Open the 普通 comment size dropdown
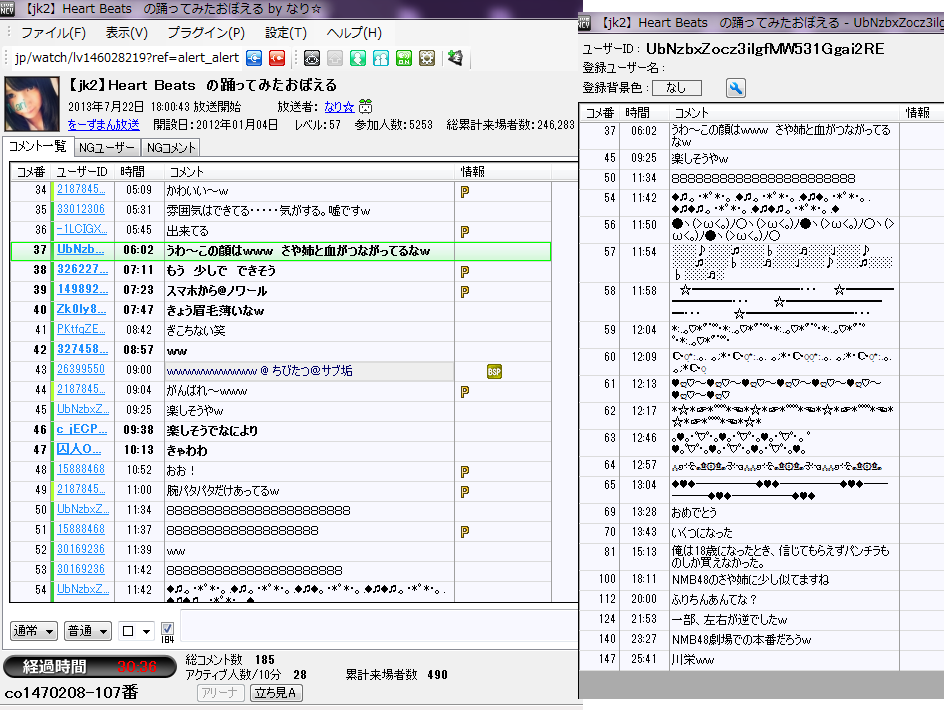Image resolution: width=944 pixels, height=710 pixels. (88, 631)
